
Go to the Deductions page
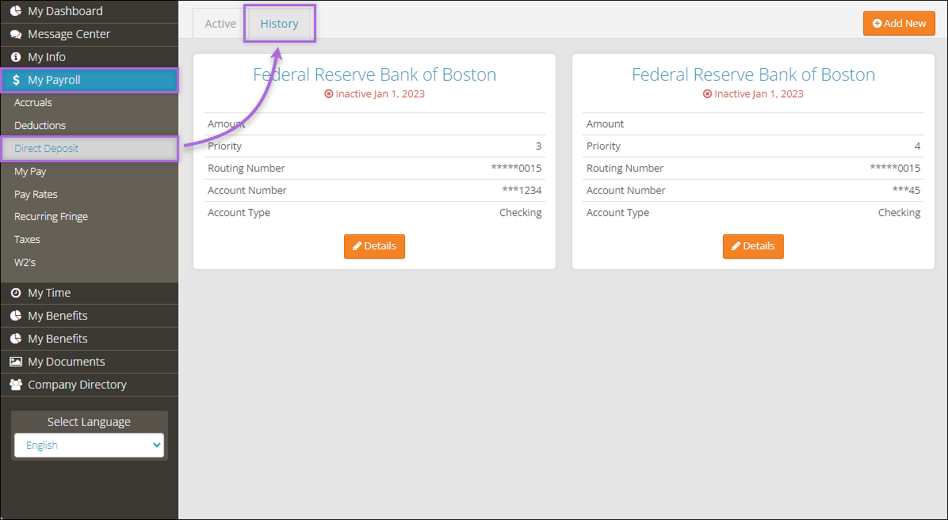pyautogui.click(x=40, y=126)
